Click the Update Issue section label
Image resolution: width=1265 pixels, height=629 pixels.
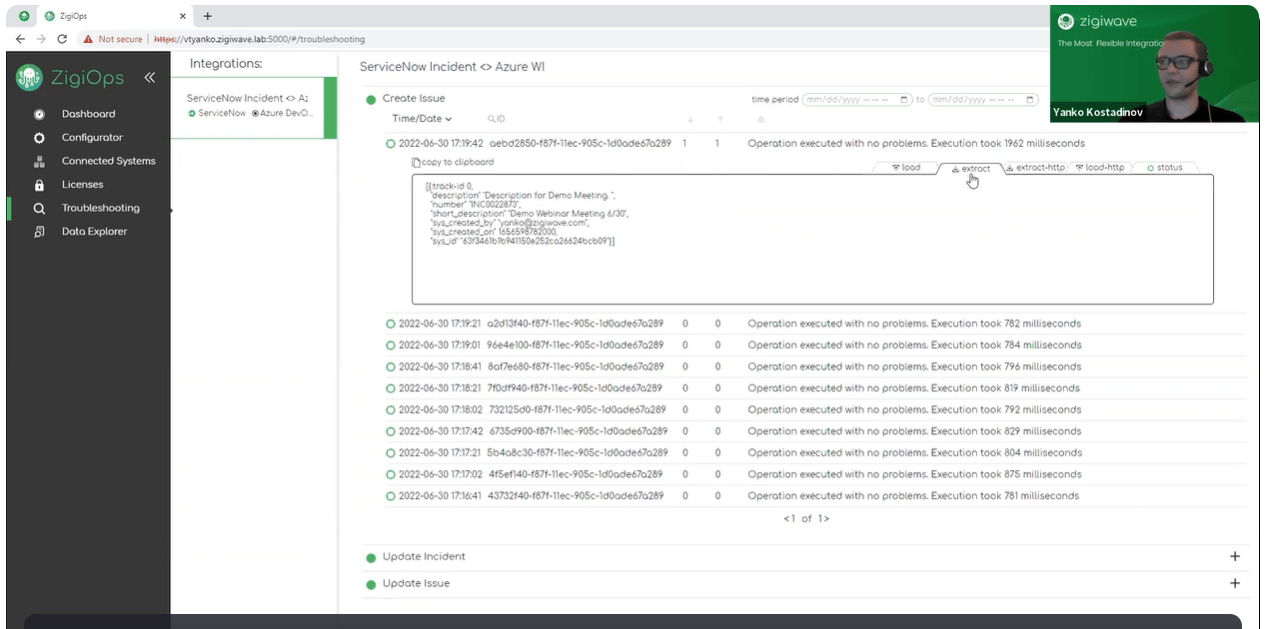(x=416, y=583)
